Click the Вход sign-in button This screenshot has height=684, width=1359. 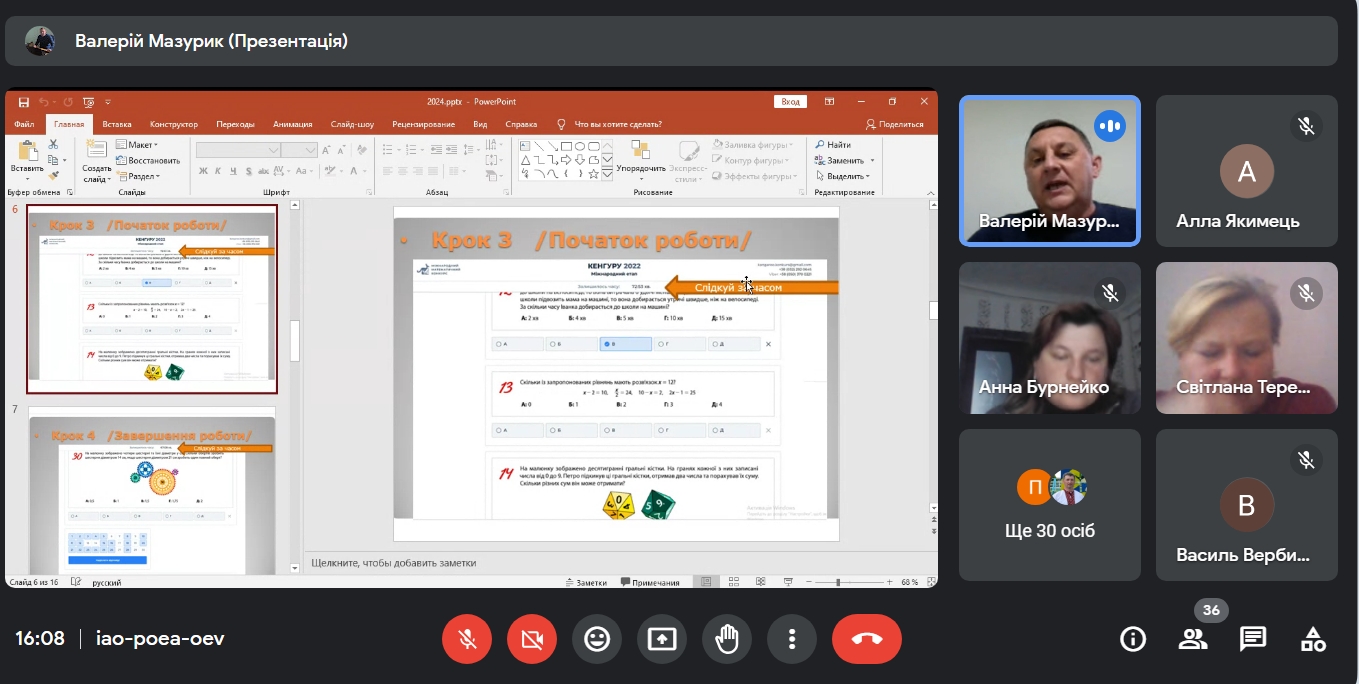point(790,102)
